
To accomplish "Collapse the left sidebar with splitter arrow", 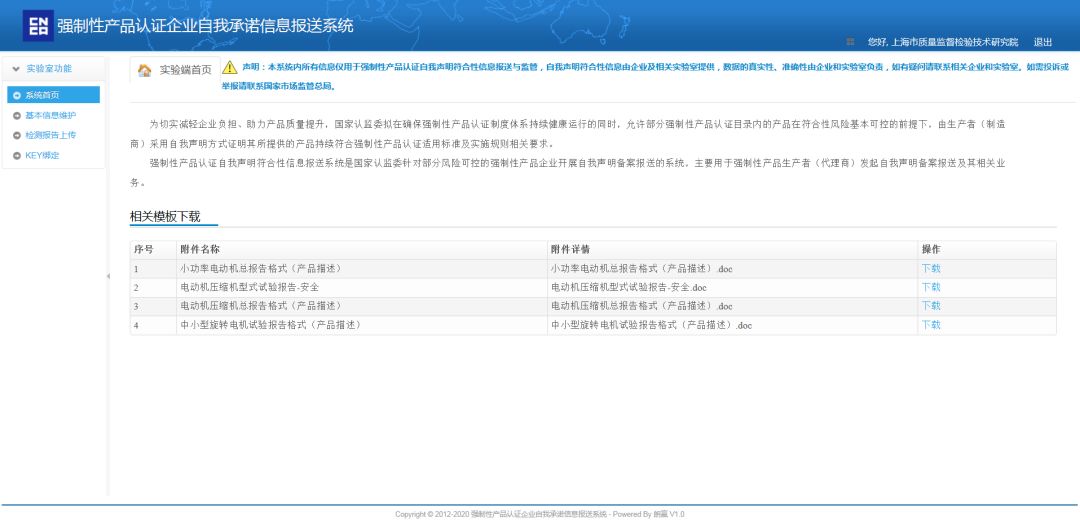I will coord(108,276).
